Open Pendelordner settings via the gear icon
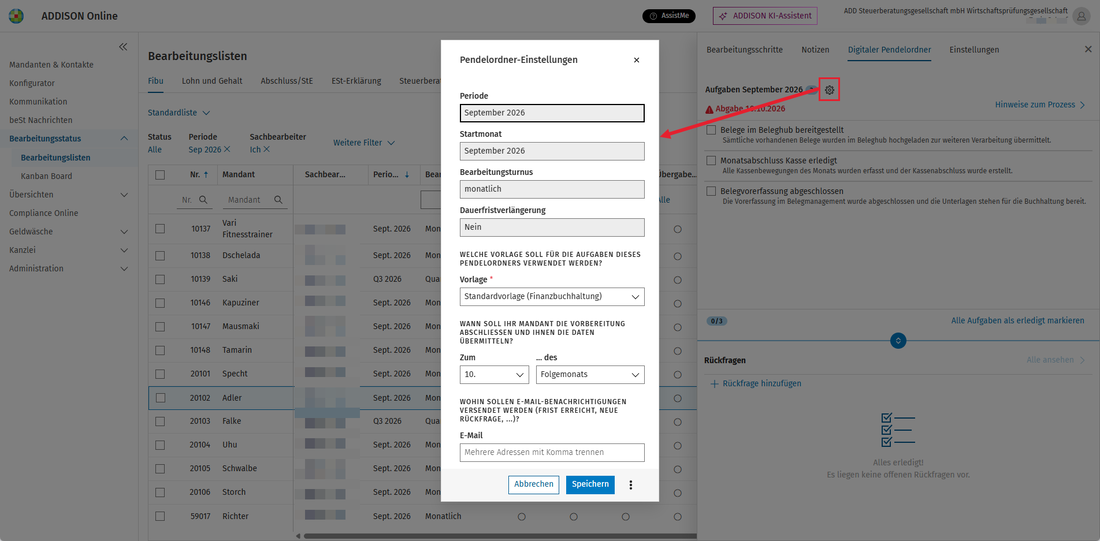 pyautogui.click(x=829, y=90)
